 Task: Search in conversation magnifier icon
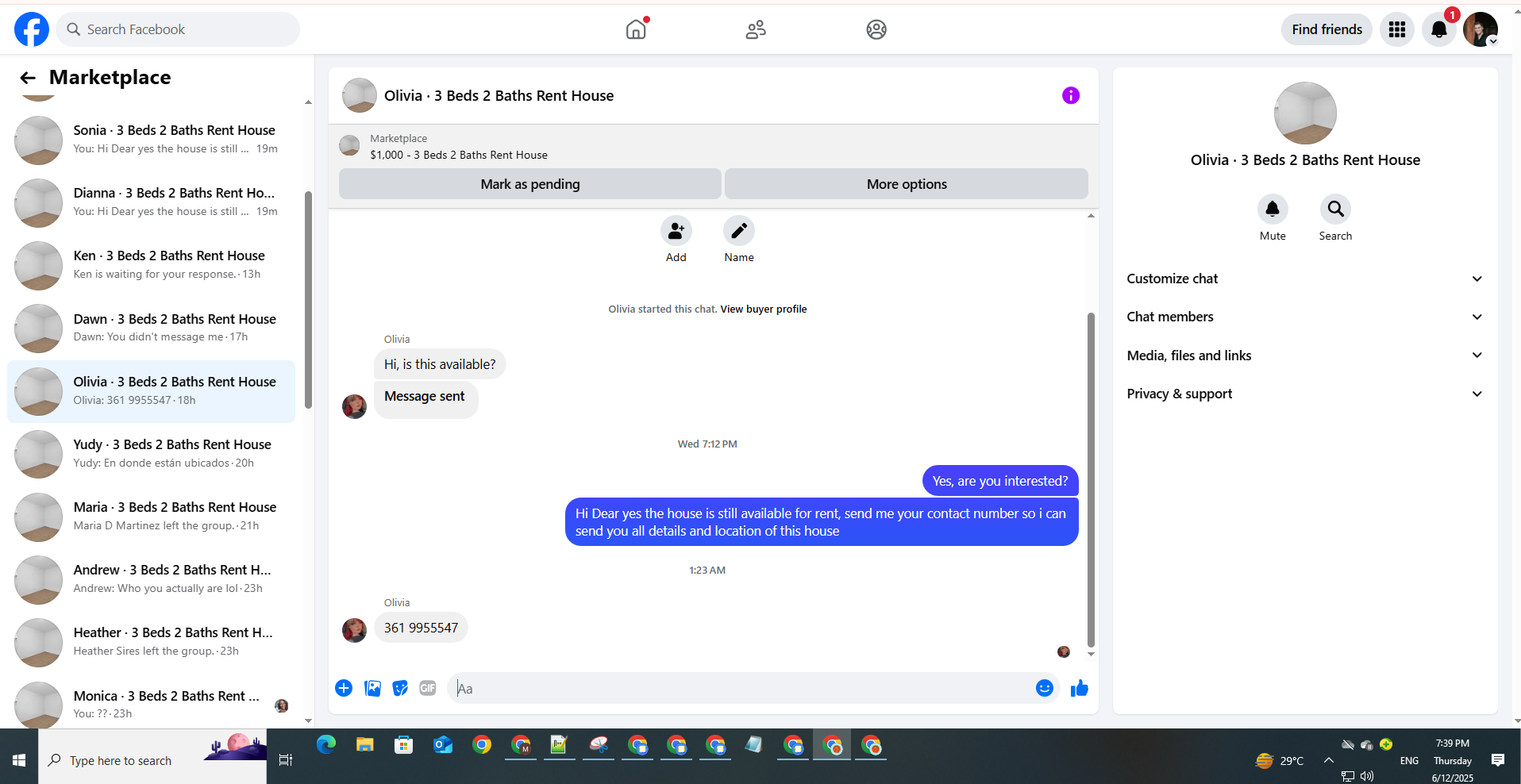[x=1336, y=209]
